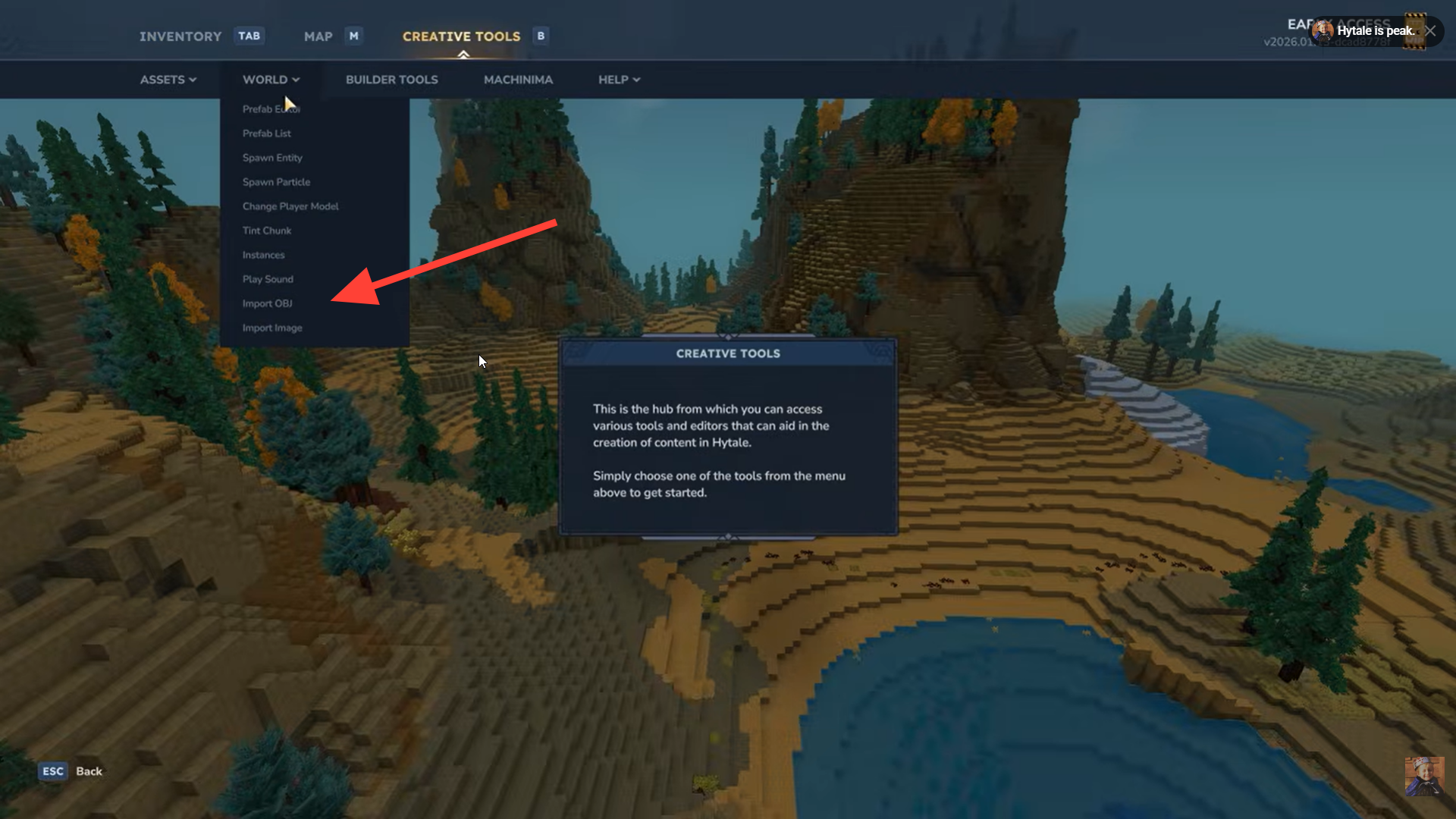Select Spawn Particle menu entry
This screenshot has width=1456, height=819.
276,182
